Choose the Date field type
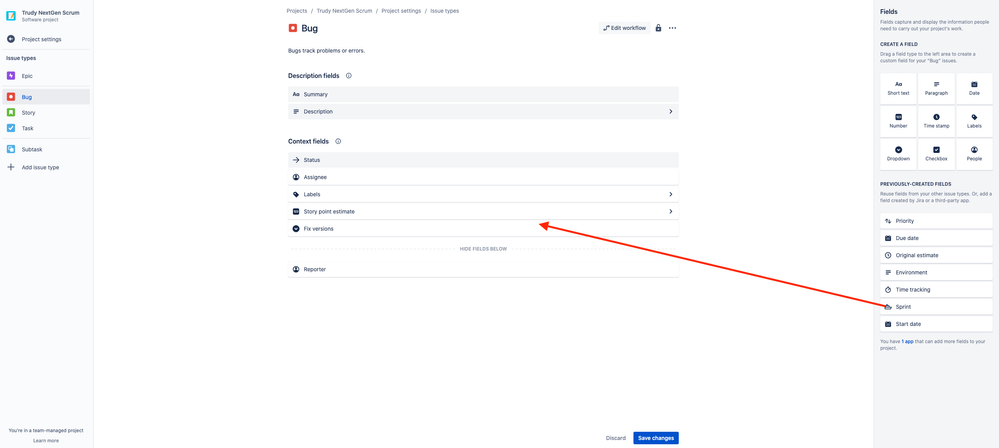This screenshot has height=448, width=999. click(x=974, y=89)
